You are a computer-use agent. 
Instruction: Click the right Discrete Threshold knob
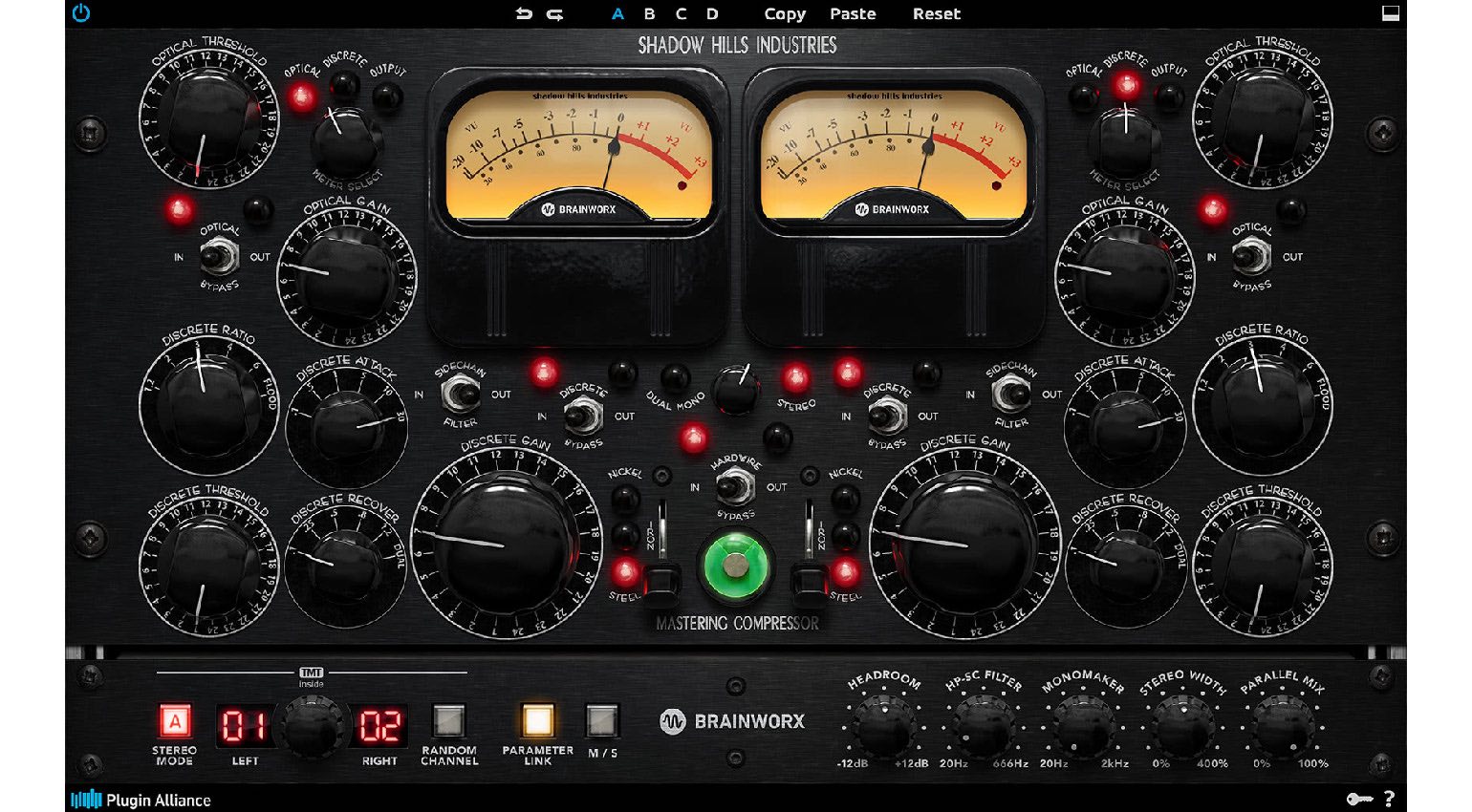(1262, 566)
